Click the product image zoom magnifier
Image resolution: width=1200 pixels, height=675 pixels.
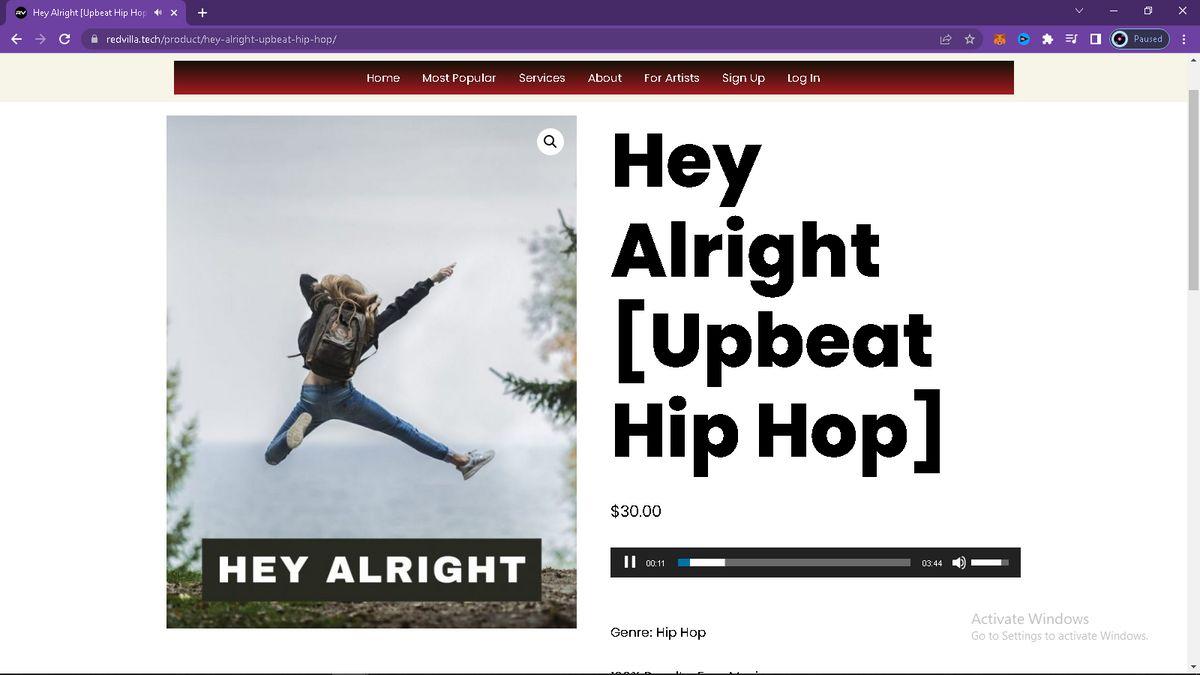coord(550,142)
